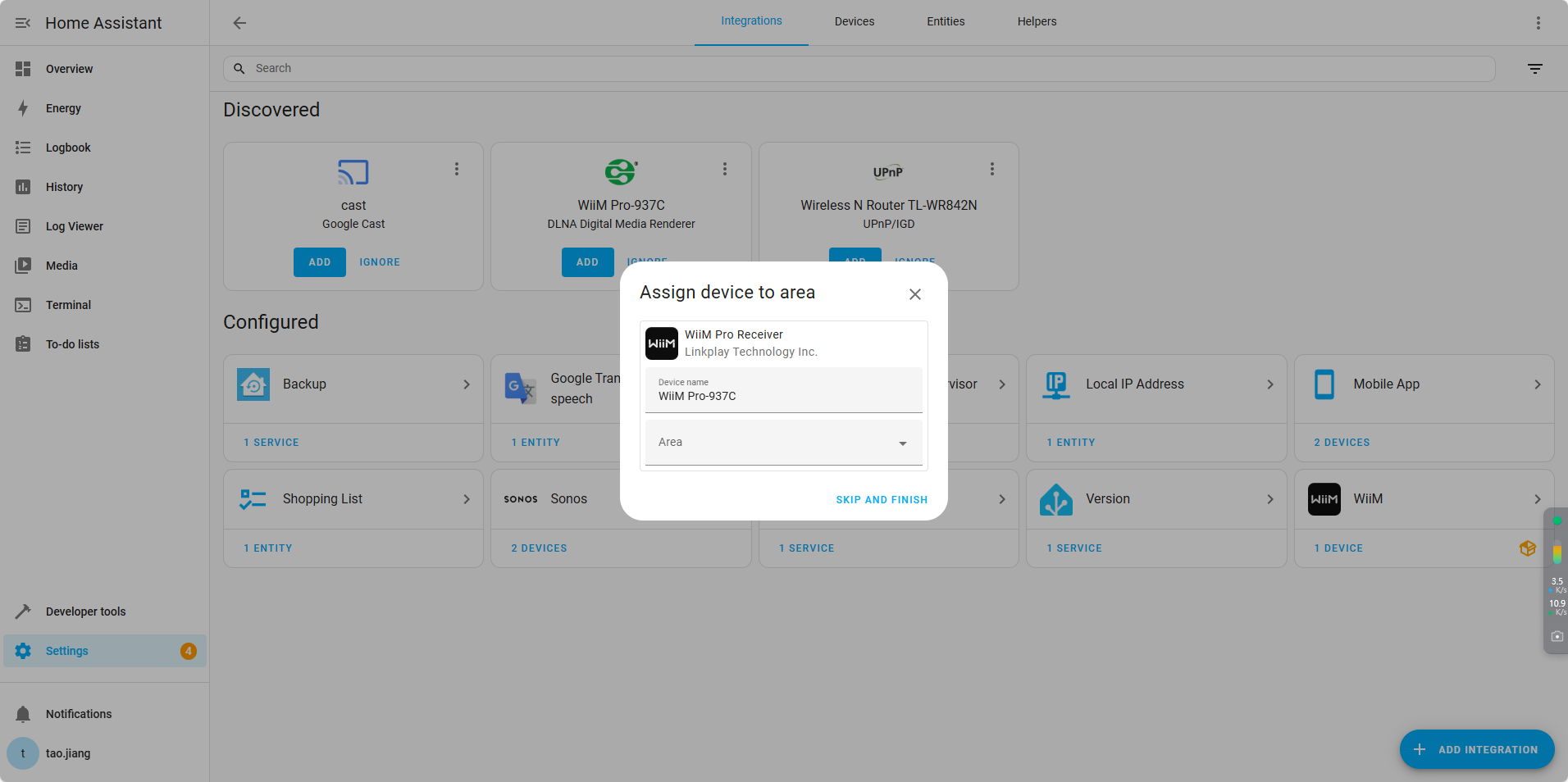Click Skip and Finish
The width and height of the screenshot is (1568, 782).
pos(882,500)
